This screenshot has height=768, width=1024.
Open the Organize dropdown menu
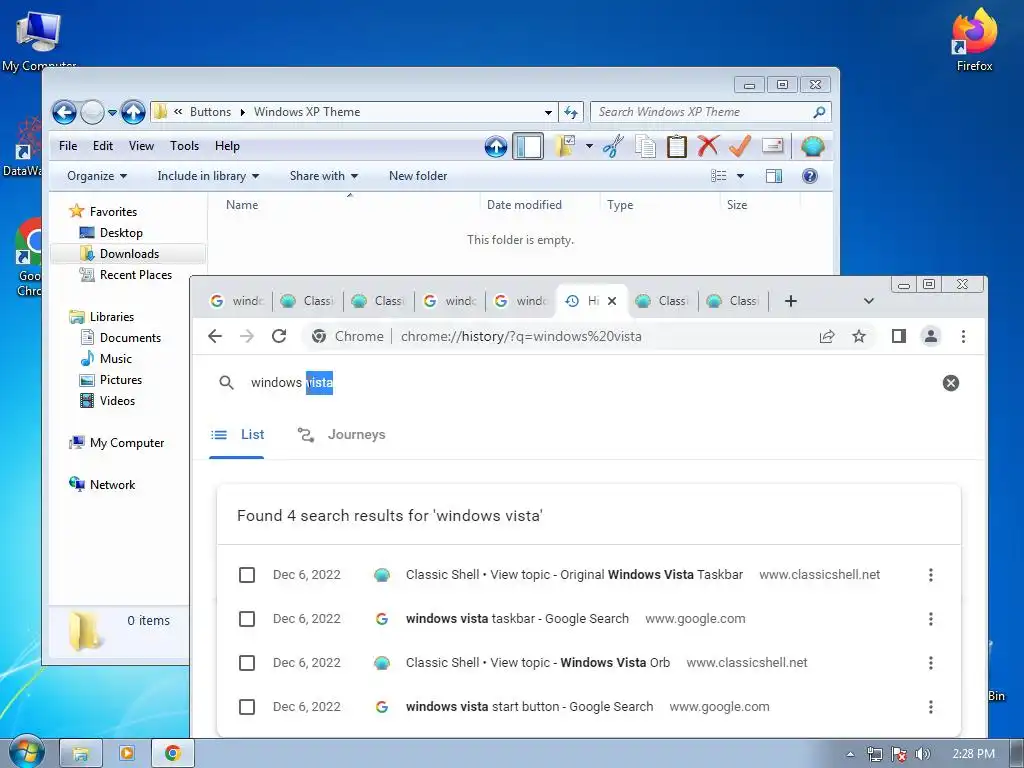[97, 176]
